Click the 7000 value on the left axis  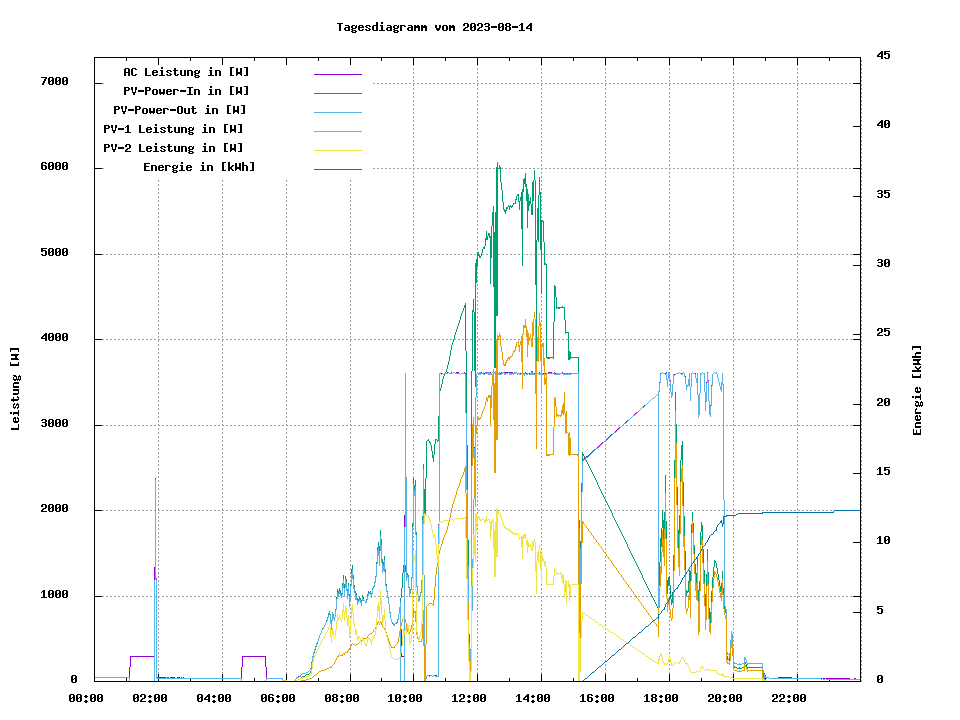(54, 82)
